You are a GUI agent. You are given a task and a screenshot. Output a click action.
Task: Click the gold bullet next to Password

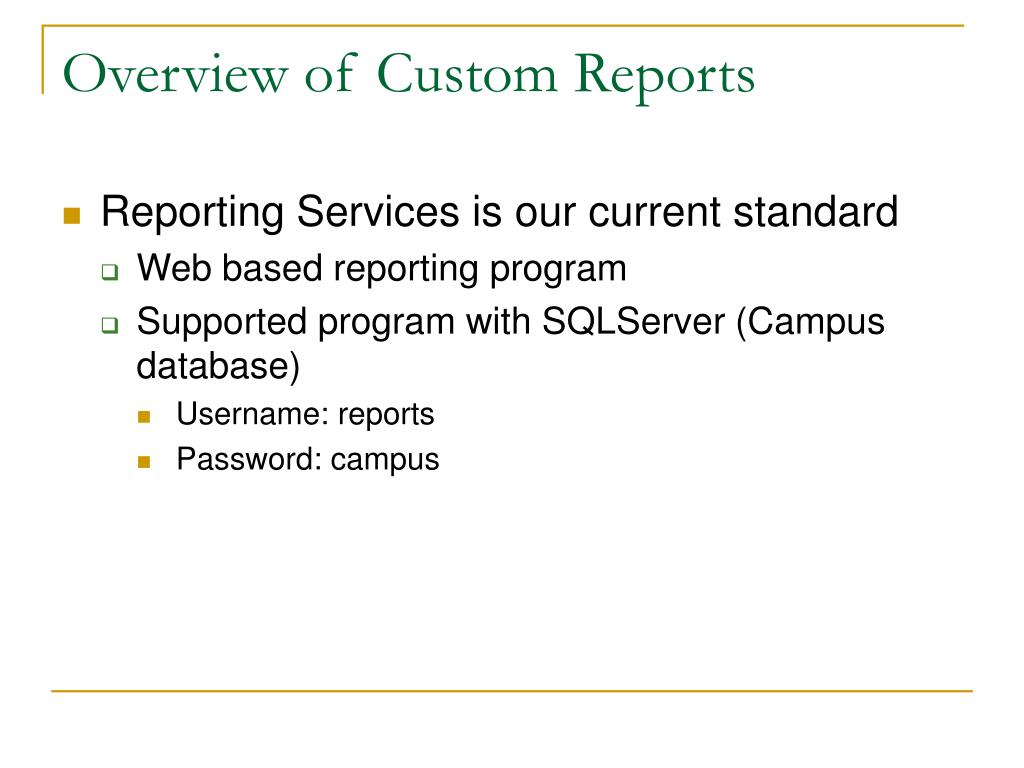click(144, 462)
